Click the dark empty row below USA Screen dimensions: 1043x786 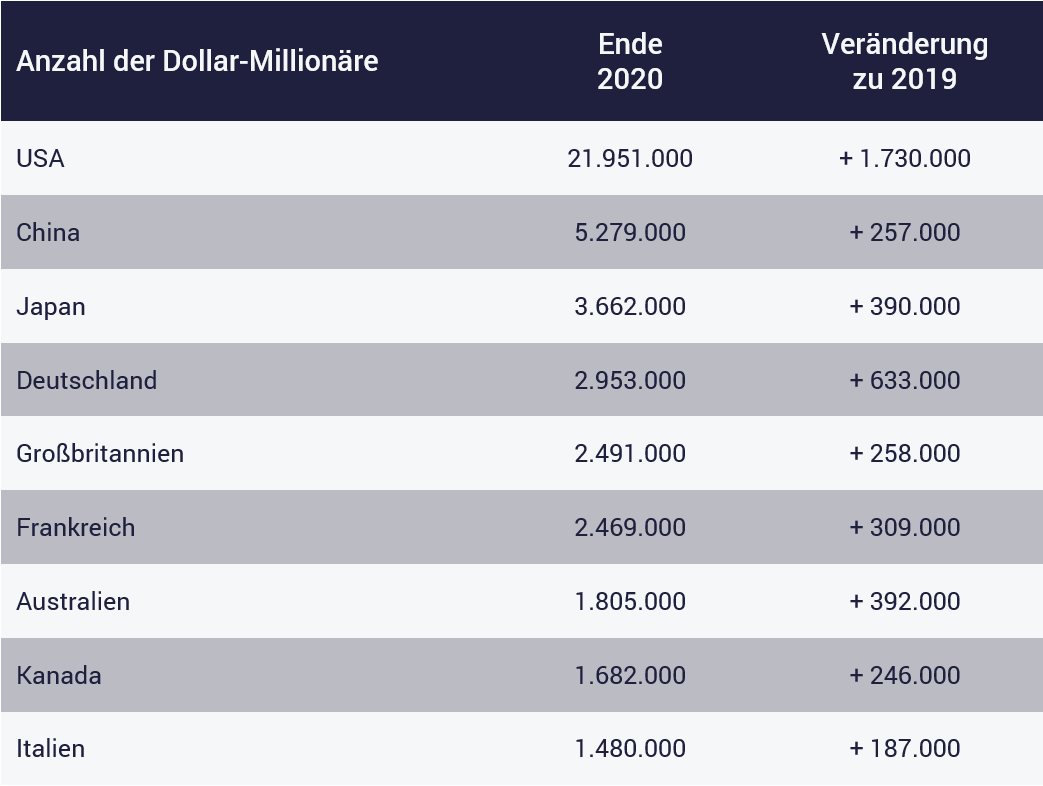point(521,232)
